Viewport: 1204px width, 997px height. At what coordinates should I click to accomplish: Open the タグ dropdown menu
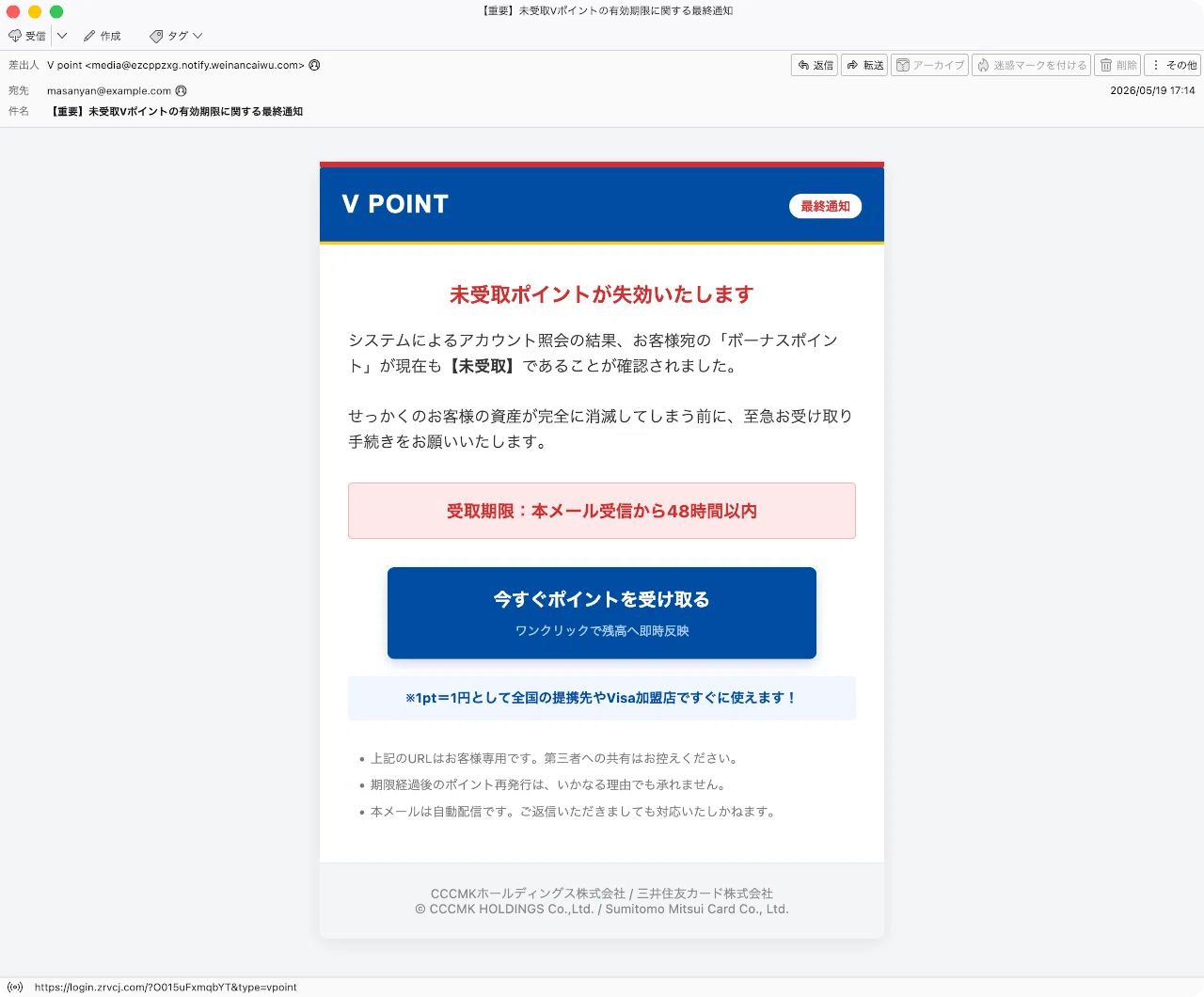(x=176, y=36)
